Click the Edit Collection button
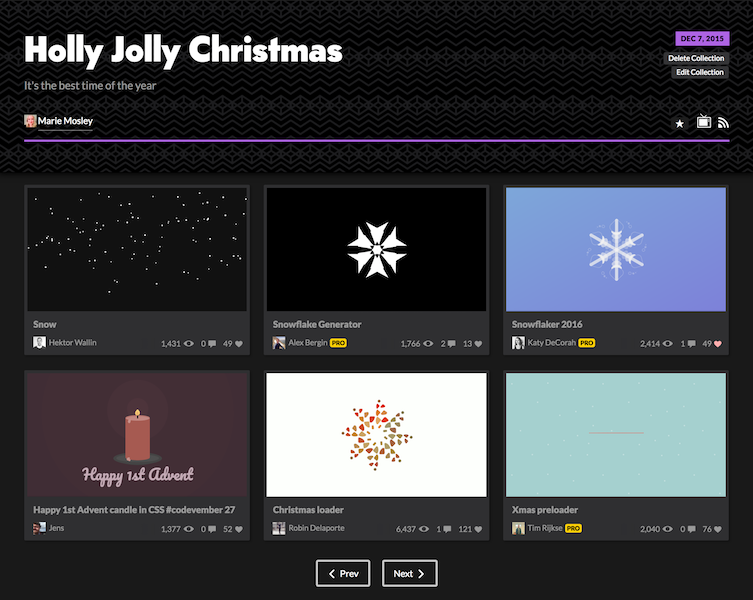Viewport: 753px width, 600px height. pos(700,72)
